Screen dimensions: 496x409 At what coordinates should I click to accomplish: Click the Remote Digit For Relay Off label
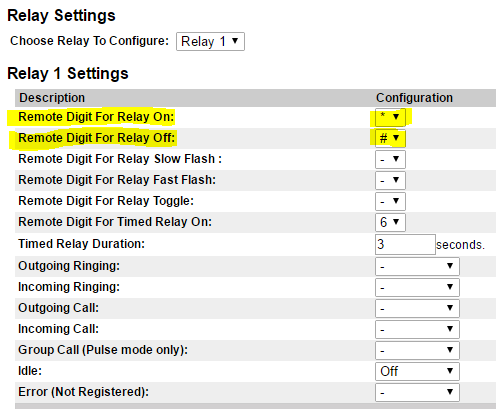(97, 138)
